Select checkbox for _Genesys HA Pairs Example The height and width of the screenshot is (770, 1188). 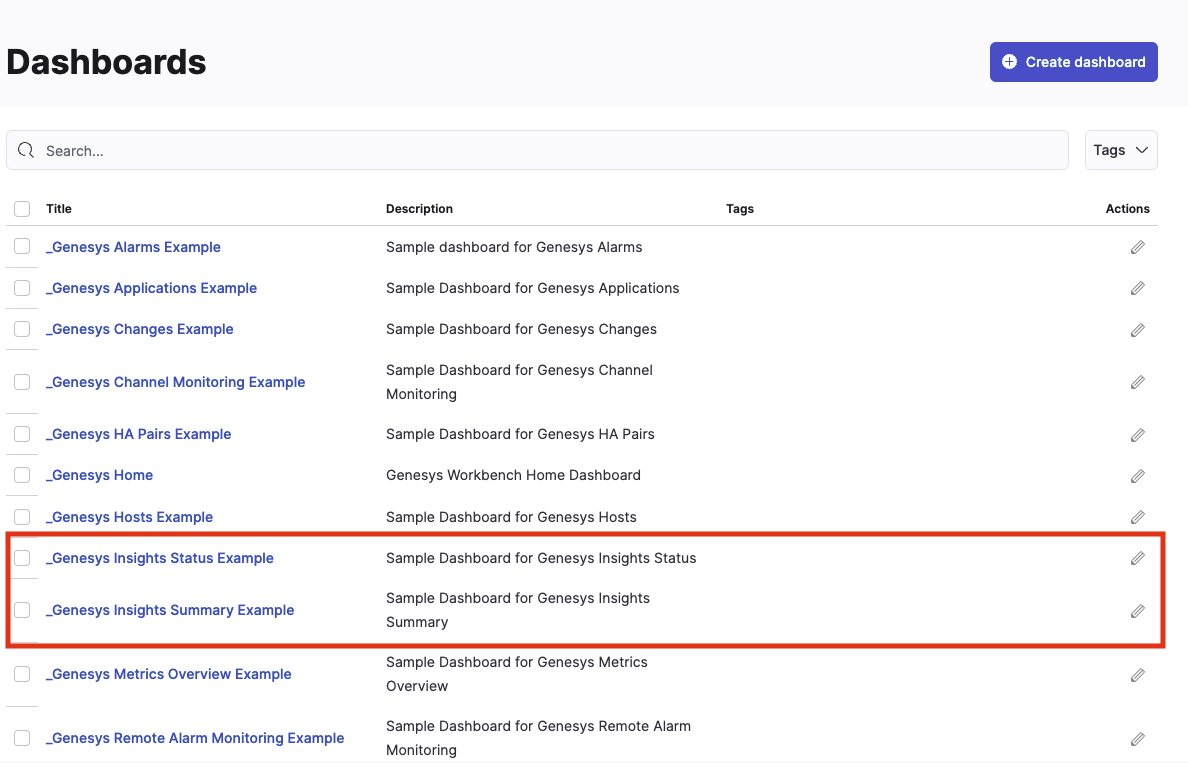tap(22, 434)
